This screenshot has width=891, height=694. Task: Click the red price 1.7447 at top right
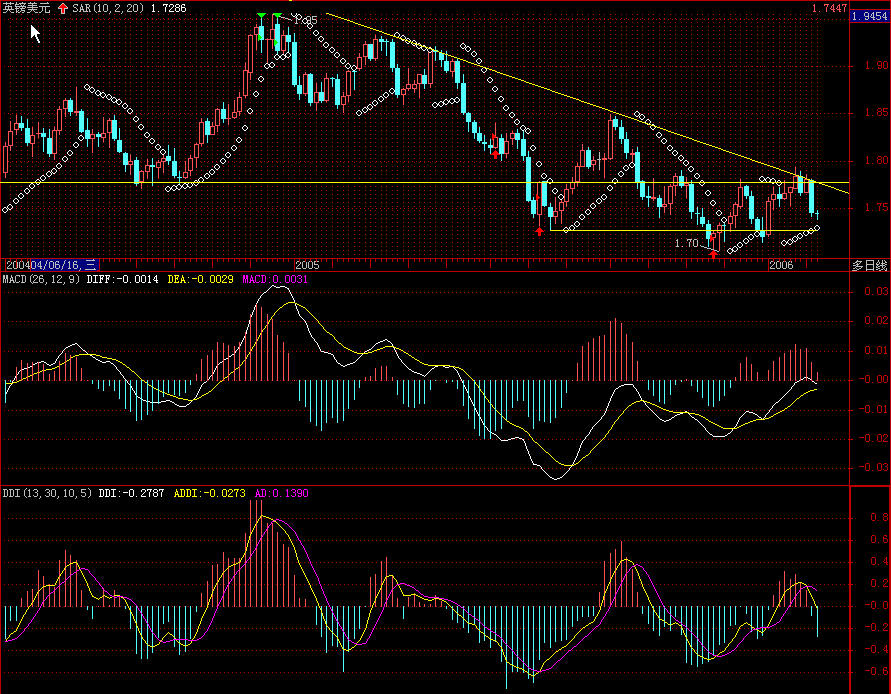(829, 9)
